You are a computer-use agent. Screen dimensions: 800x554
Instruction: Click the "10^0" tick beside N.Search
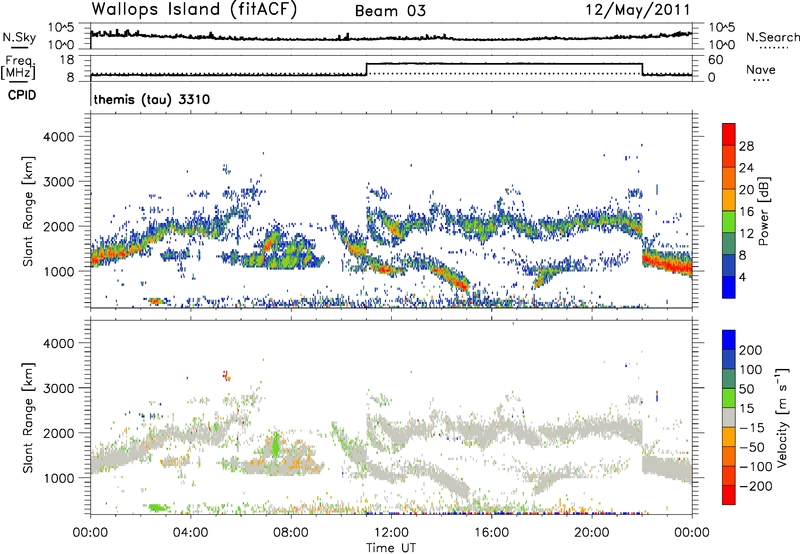tap(721, 45)
